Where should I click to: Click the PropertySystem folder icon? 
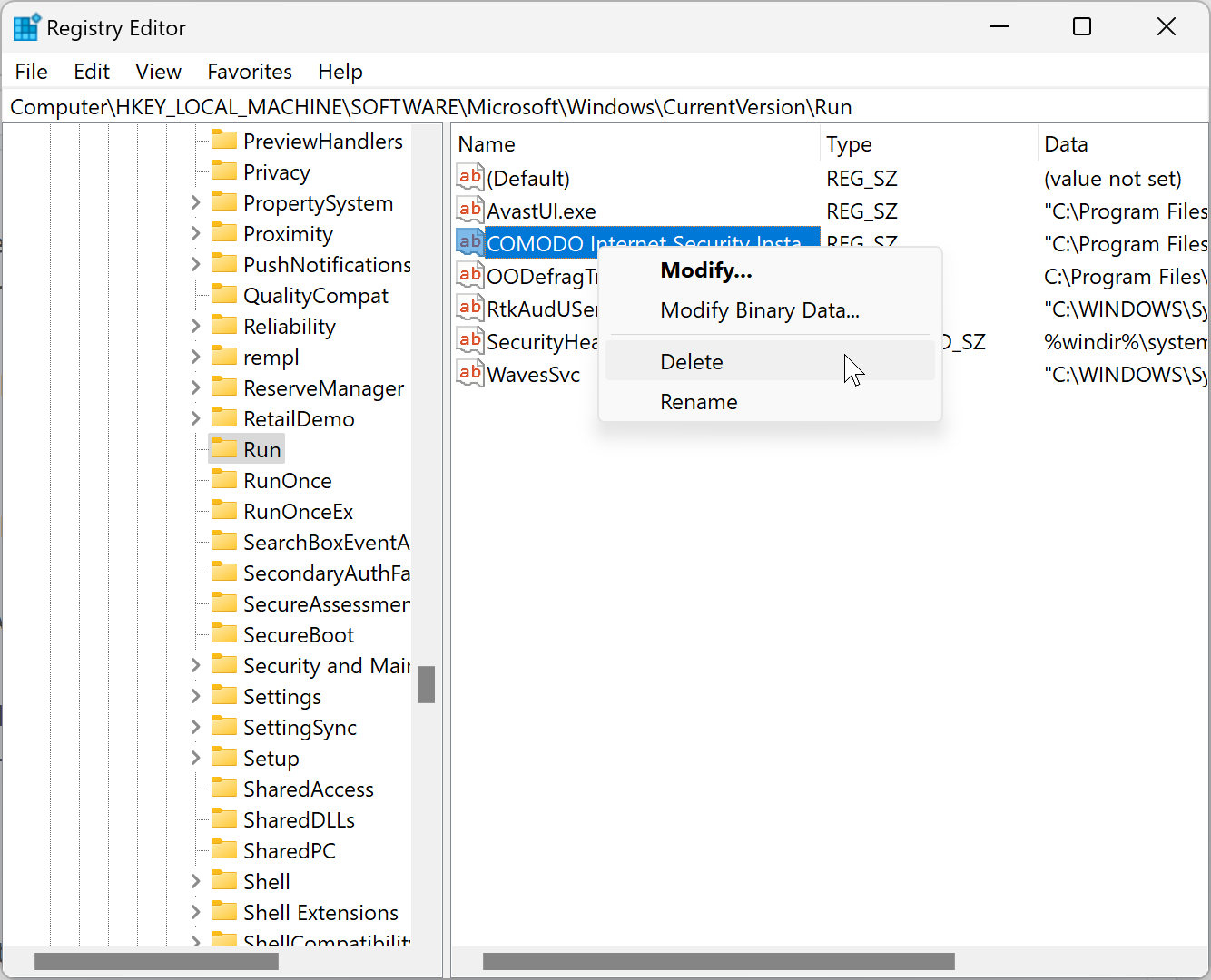pos(224,201)
